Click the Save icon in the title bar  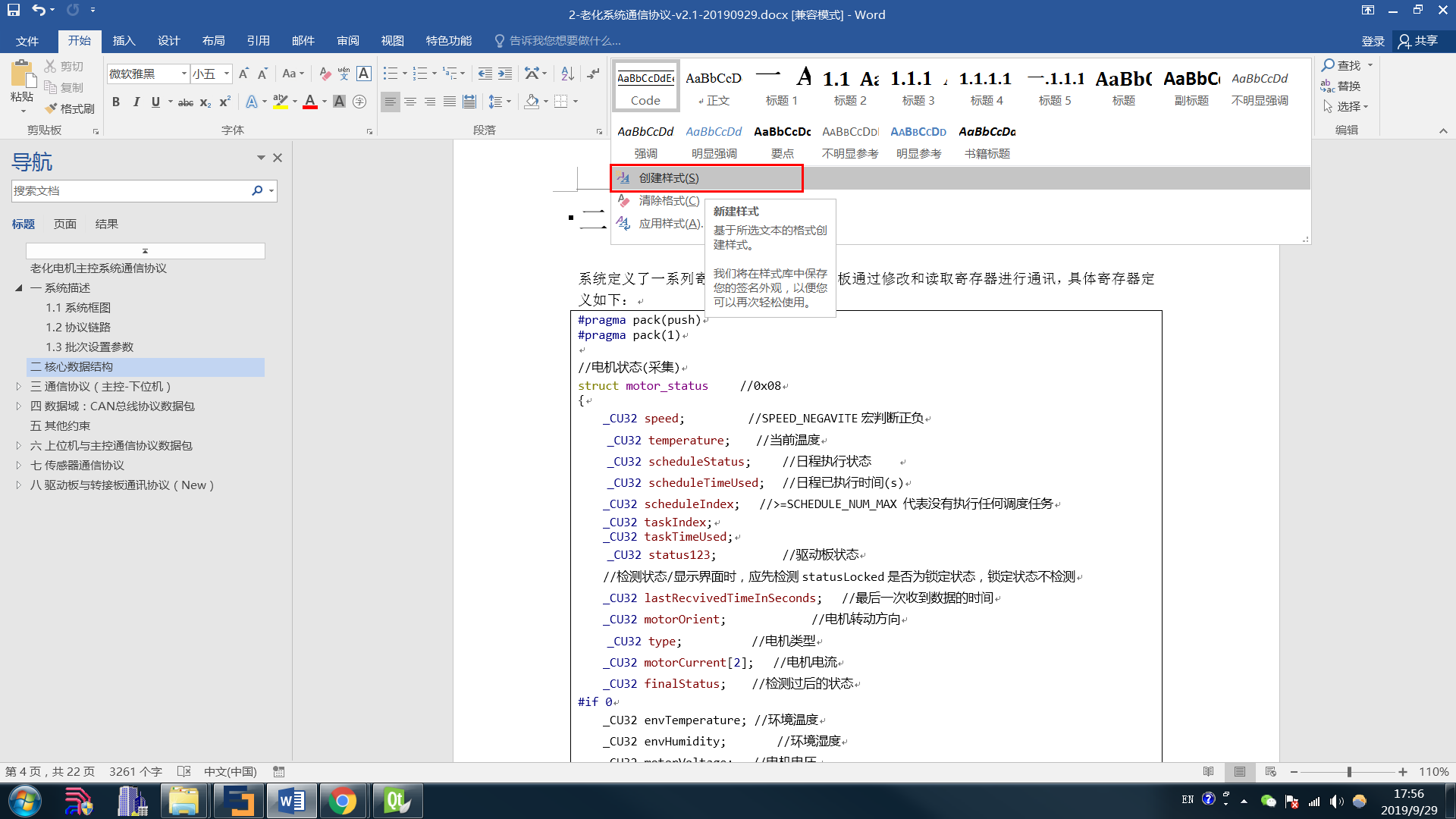click(14, 11)
